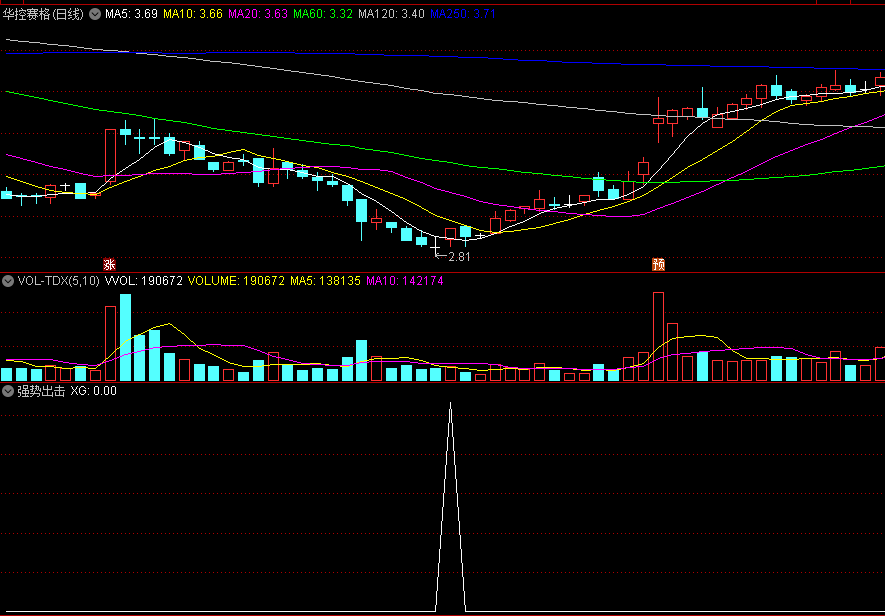Click the 2.81 low price label
885x616 pixels.
point(459,257)
